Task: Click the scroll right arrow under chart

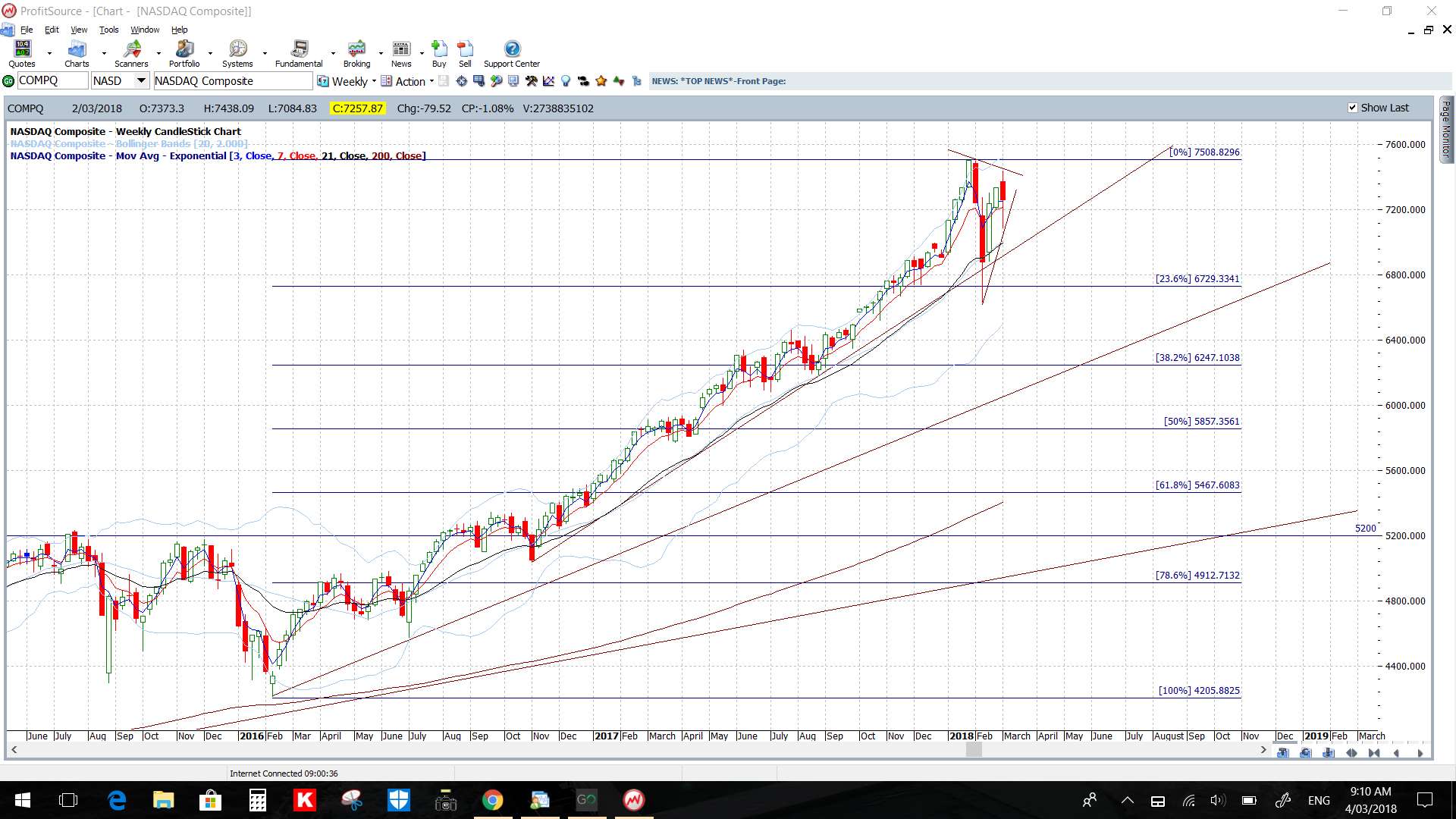Action: (1263, 750)
